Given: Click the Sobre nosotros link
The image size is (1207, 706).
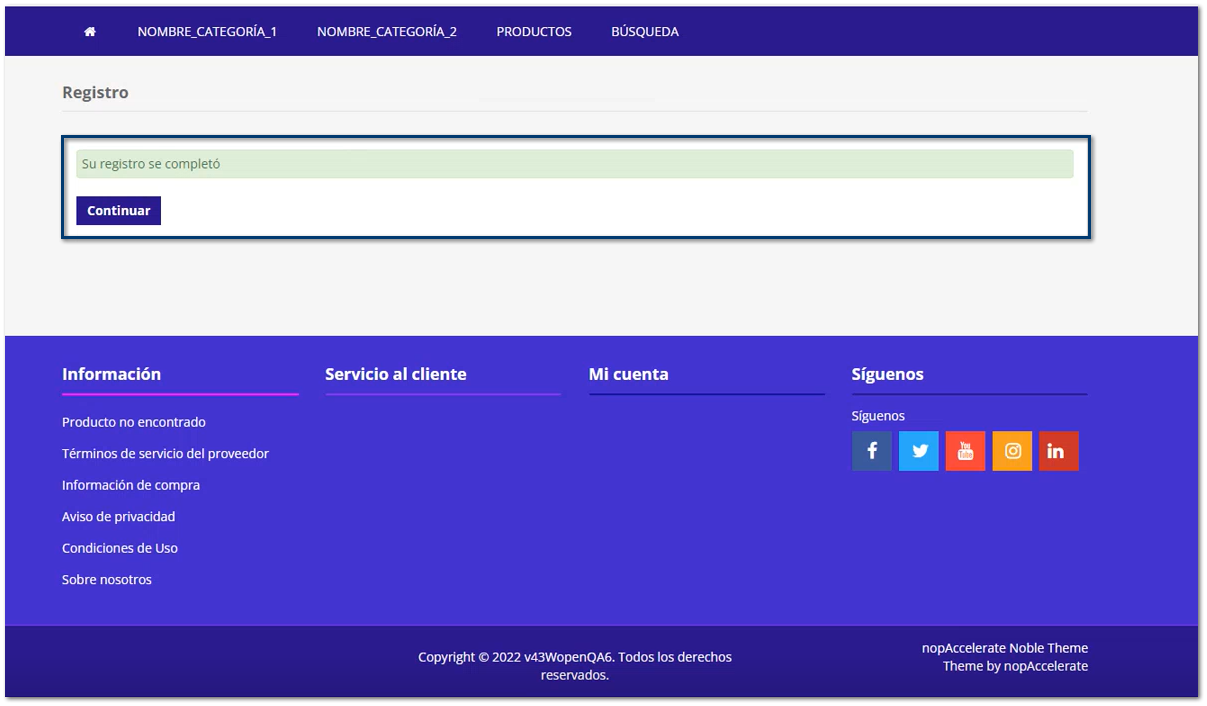Looking at the screenshot, I should (x=107, y=579).
